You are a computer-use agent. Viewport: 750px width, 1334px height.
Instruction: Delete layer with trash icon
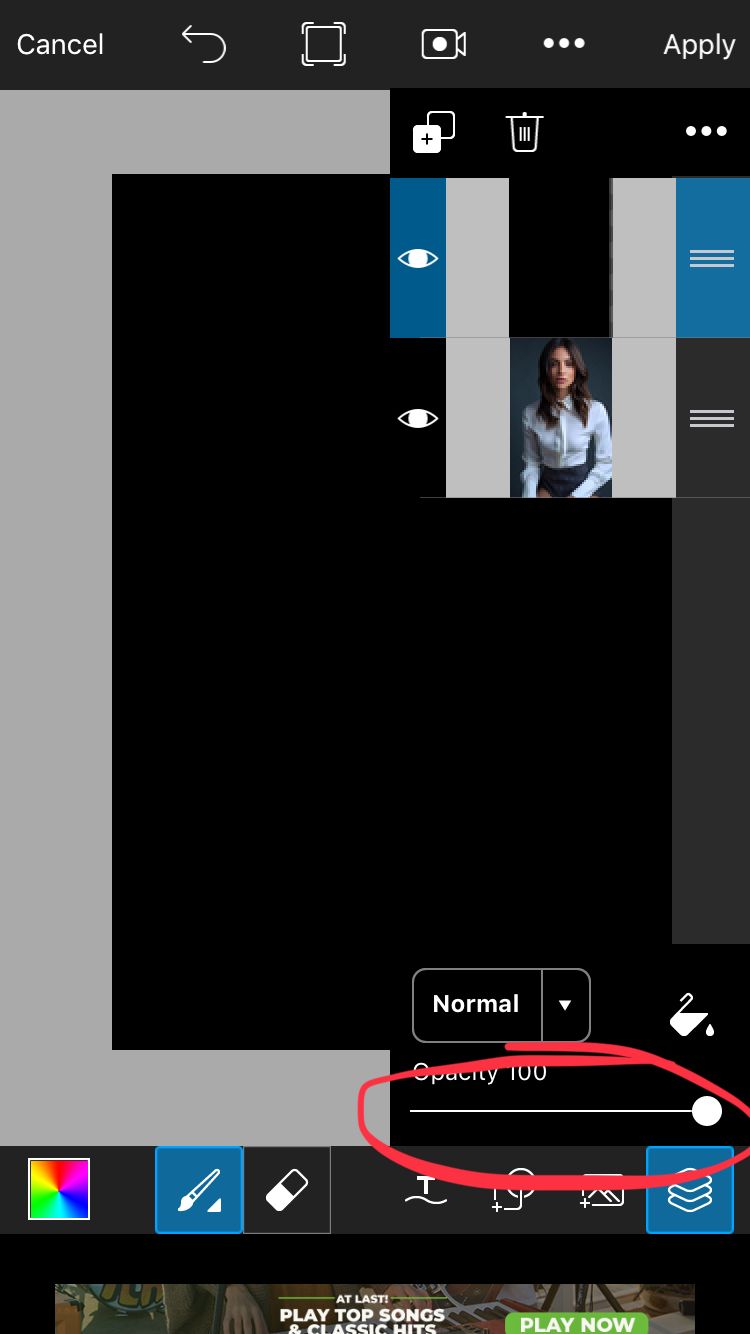pyautogui.click(x=524, y=132)
